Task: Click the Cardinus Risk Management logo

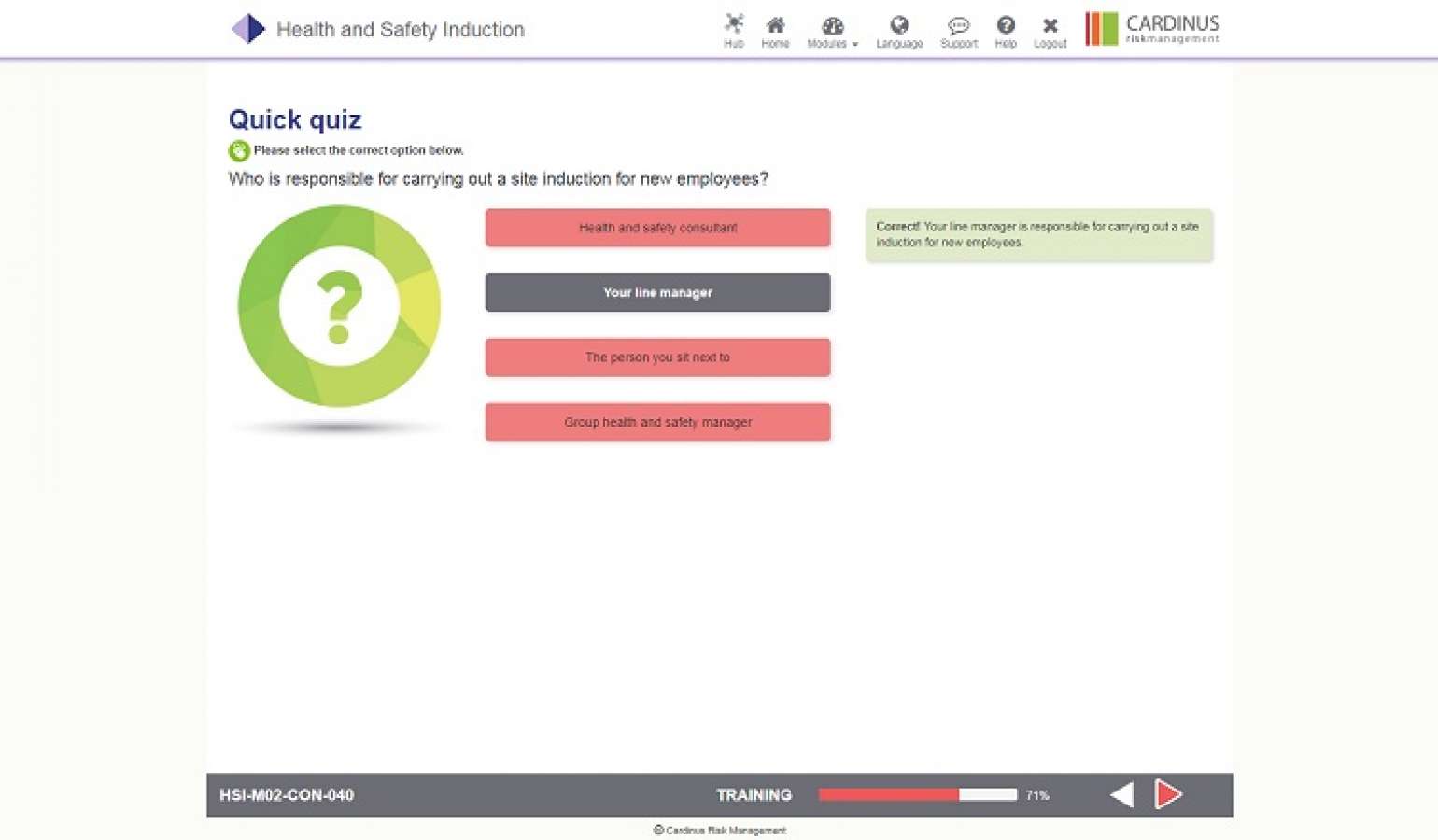Action: point(1152,28)
